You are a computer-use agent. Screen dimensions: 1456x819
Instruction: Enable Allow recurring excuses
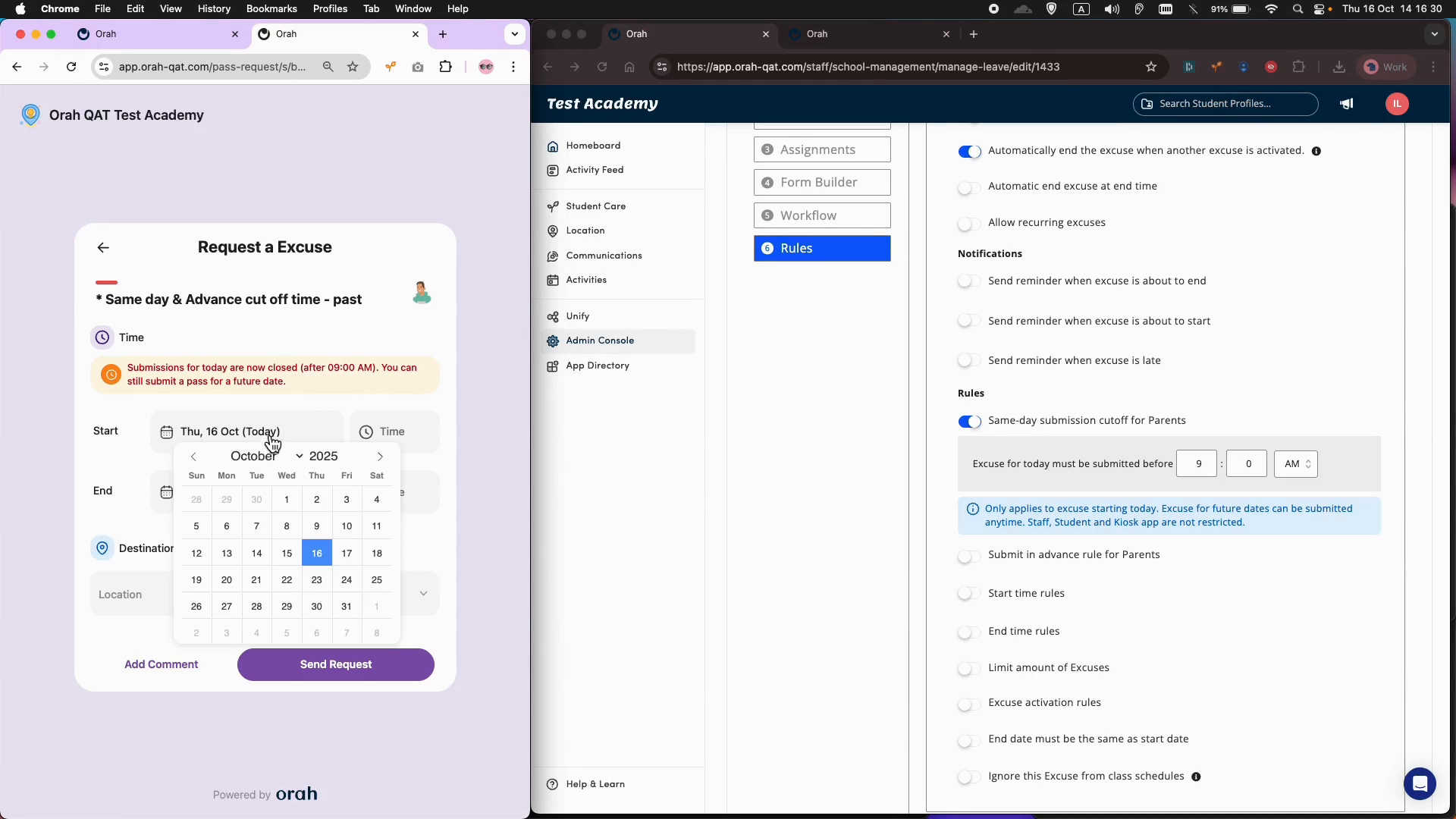pos(968,223)
